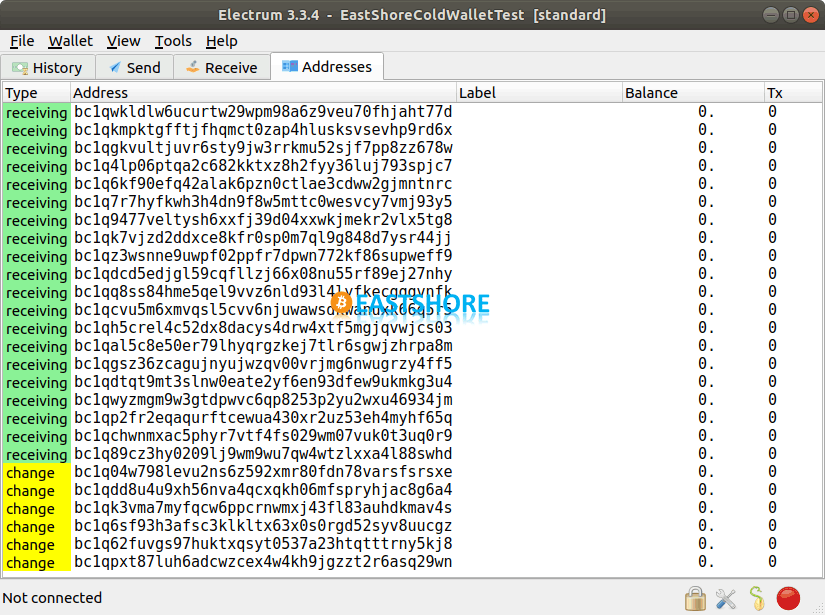Select address bc1qal5c8e50er79lhyqrgzkej7tlr6sgwjzhrpa8m
Viewport: 825px width, 615px height.
coord(263,346)
